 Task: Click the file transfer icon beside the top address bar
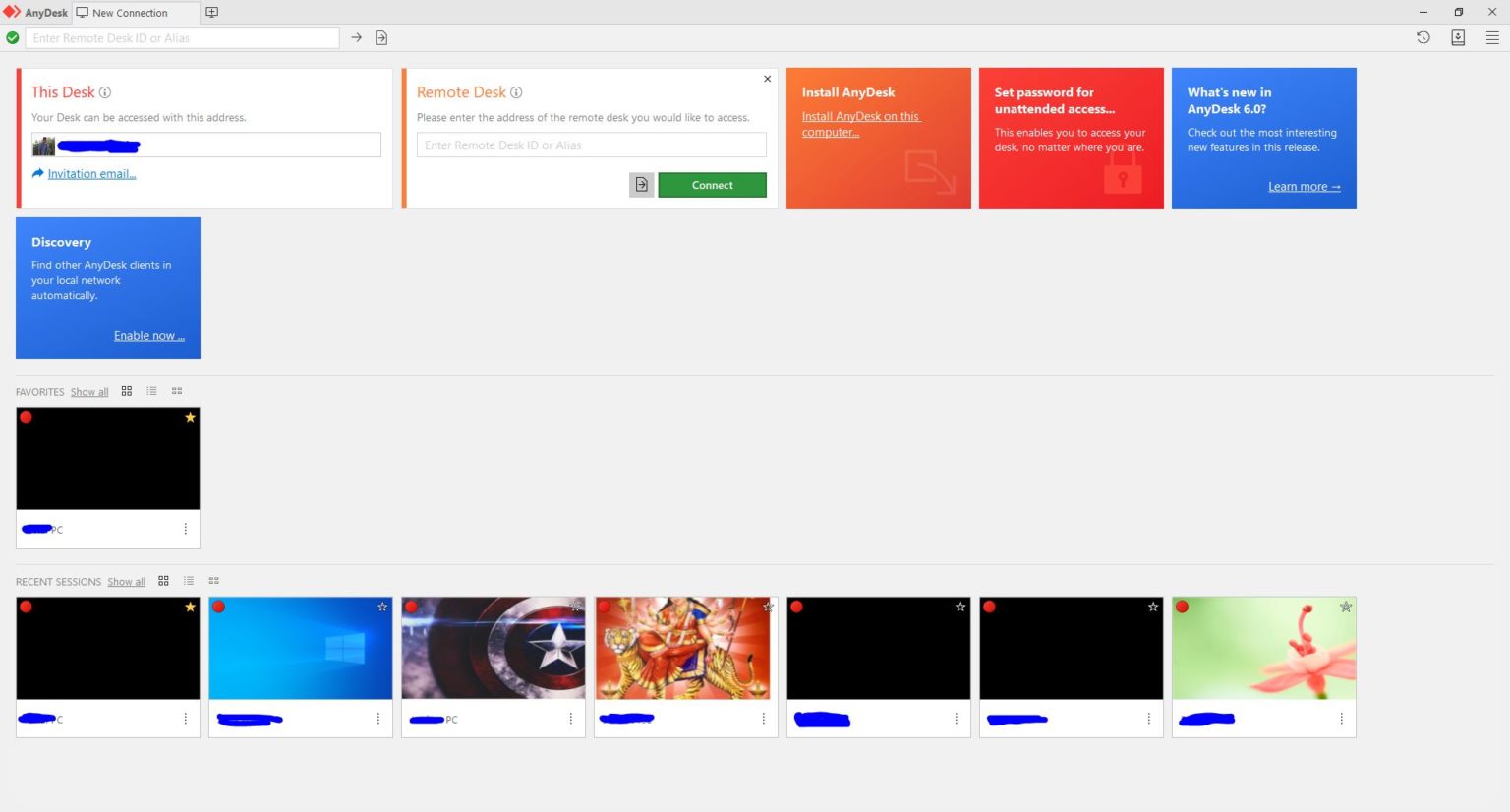pyautogui.click(x=381, y=37)
